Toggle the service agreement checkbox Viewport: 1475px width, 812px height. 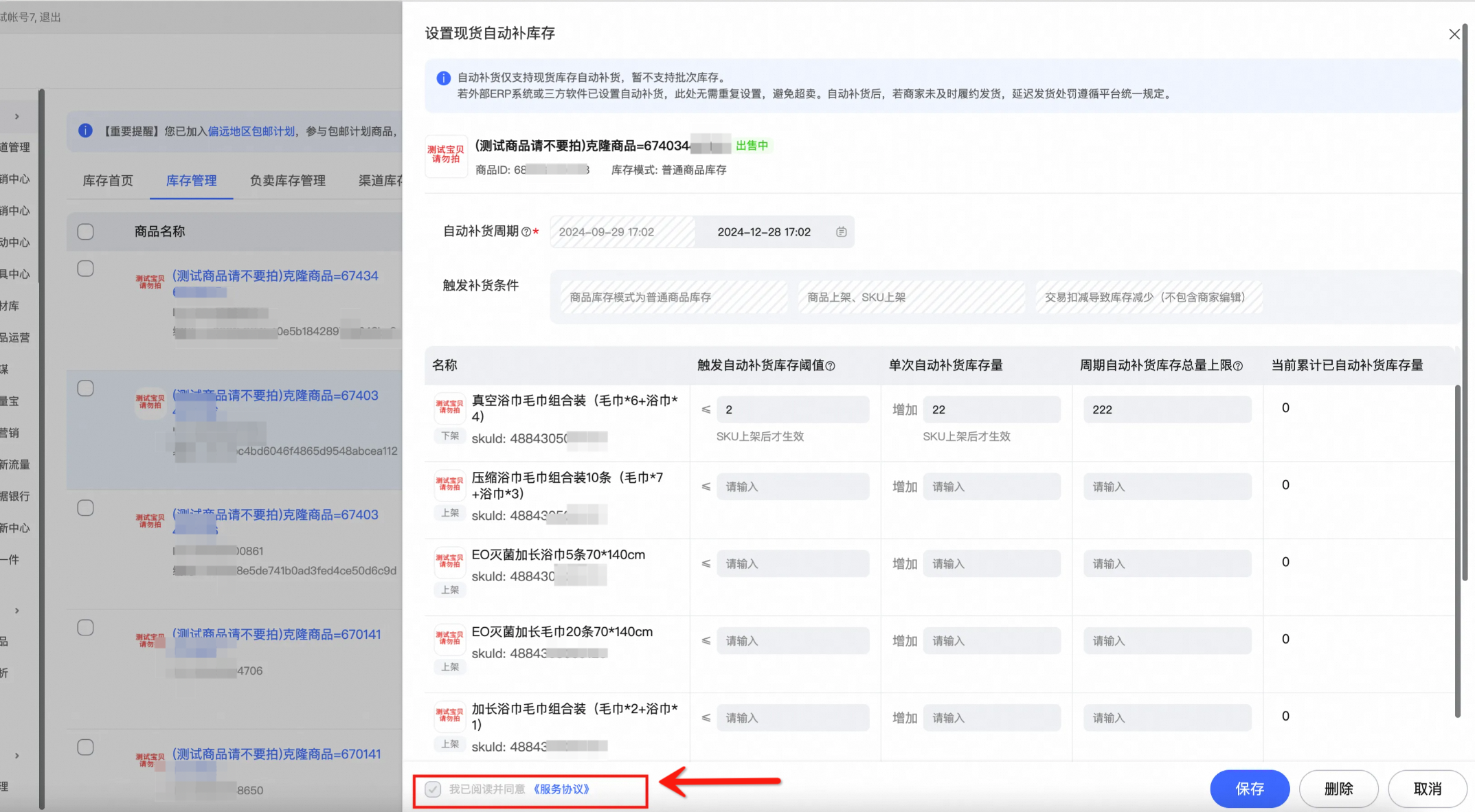pos(432,789)
